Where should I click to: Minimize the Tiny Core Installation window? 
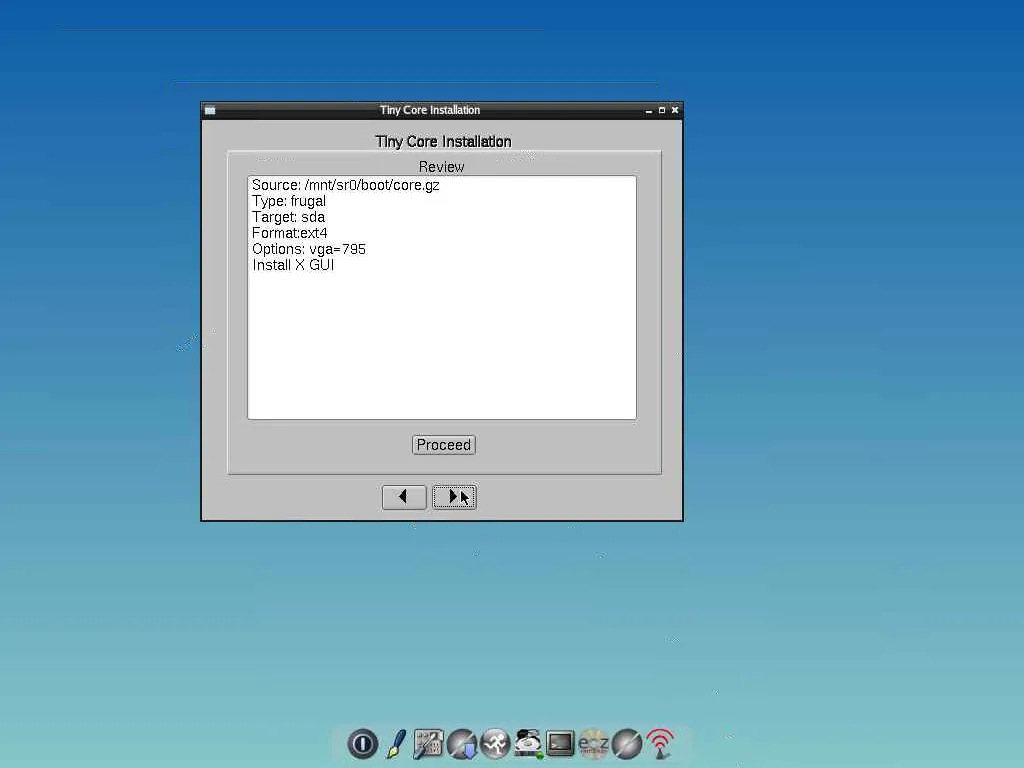click(648, 110)
